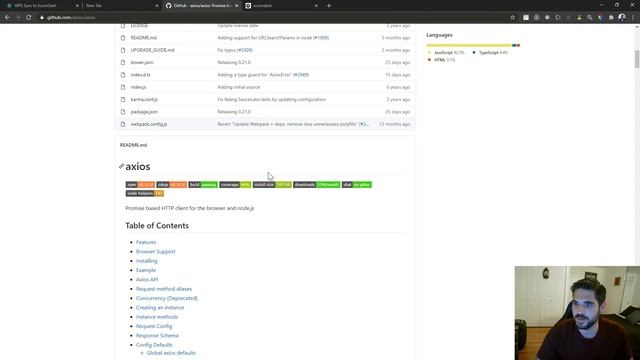This screenshot has width=640, height=360.
Task: Jump to Browser Support section
Action: [x=156, y=251]
